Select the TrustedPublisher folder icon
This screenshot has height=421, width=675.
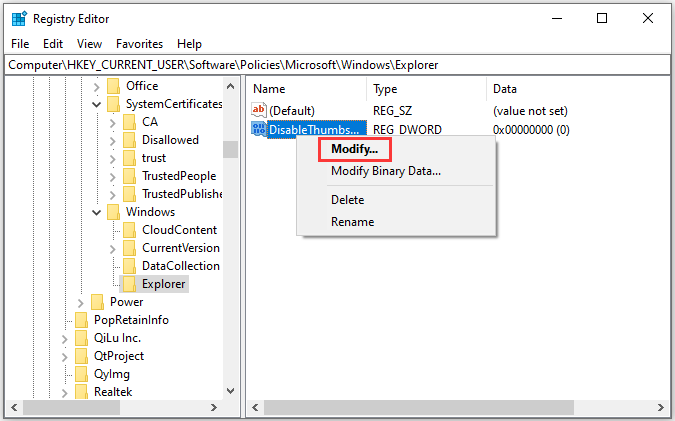click(x=130, y=195)
